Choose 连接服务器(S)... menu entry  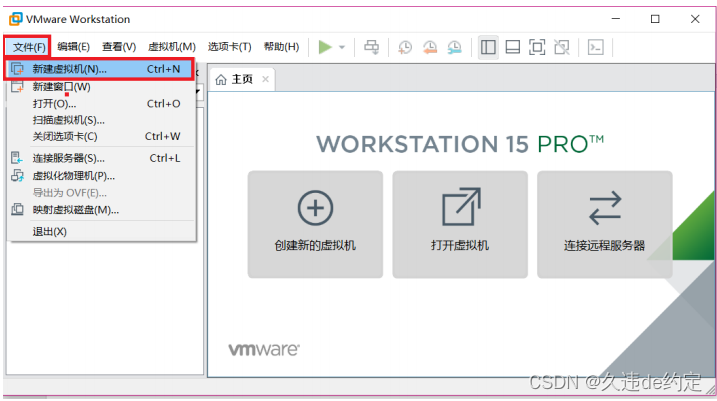(102, 158)
